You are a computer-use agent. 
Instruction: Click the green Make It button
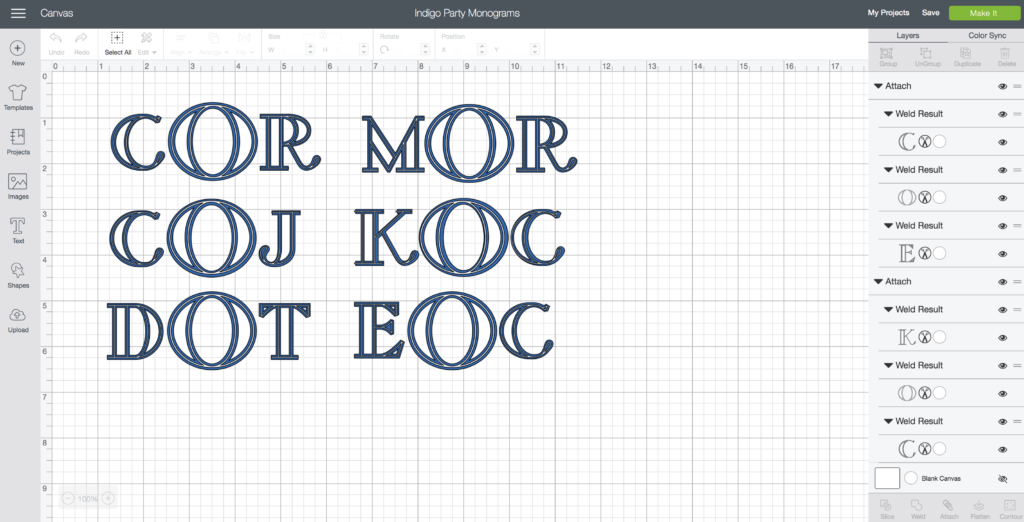(983, 13)
